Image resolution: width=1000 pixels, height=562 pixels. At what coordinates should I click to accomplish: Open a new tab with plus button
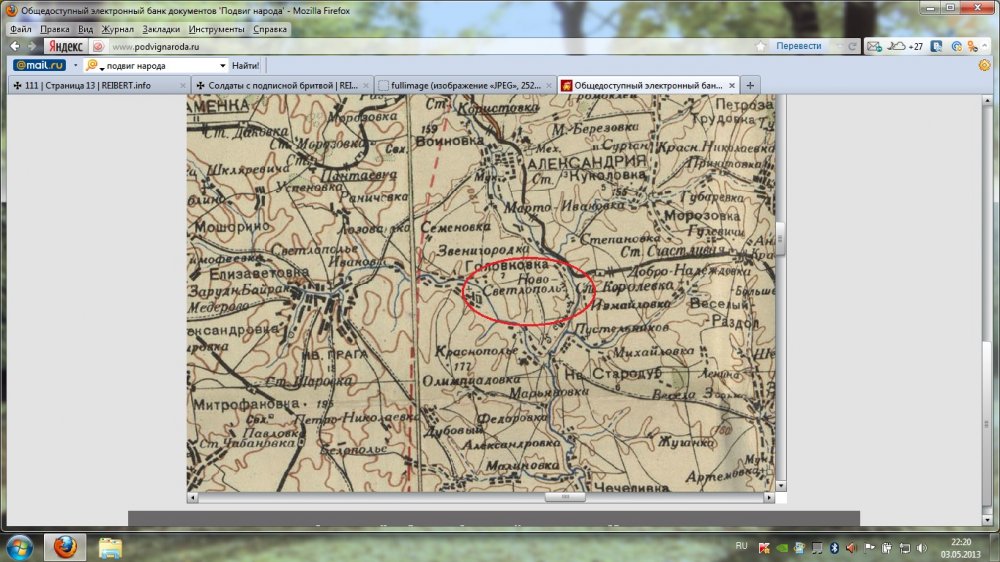[x=750, y=85]
